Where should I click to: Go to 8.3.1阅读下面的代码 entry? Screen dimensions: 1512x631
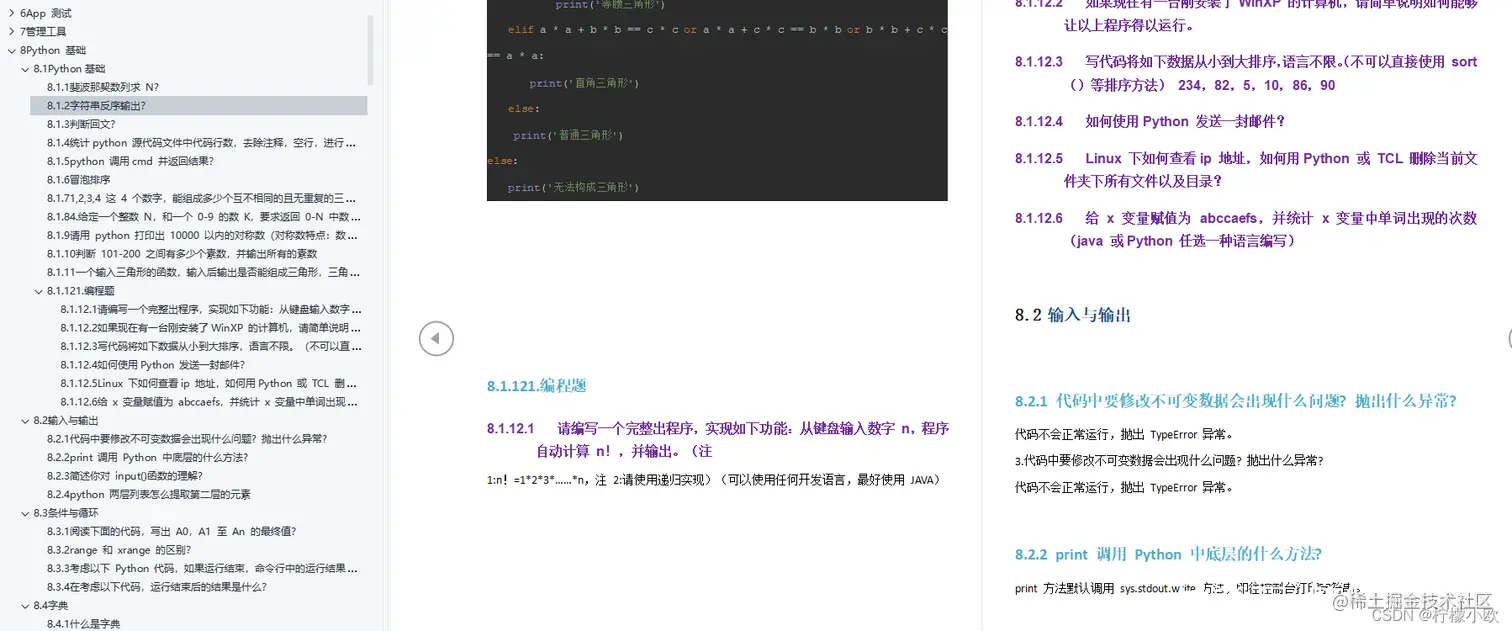pyautogui.click(x=171, y=532)
